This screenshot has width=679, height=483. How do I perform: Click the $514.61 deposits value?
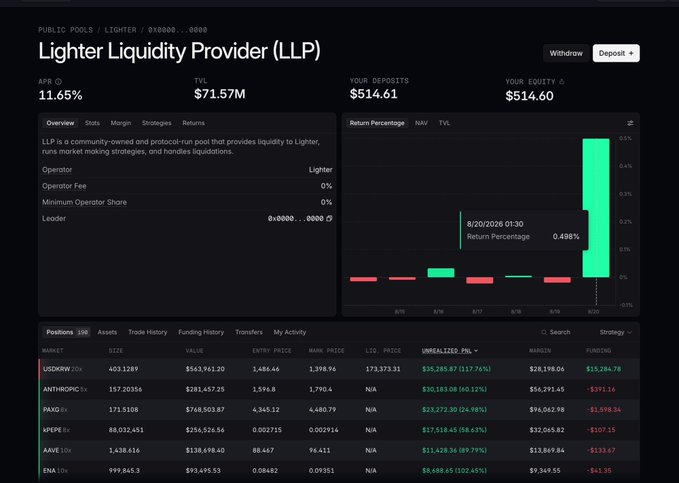(x=373, y=94)
